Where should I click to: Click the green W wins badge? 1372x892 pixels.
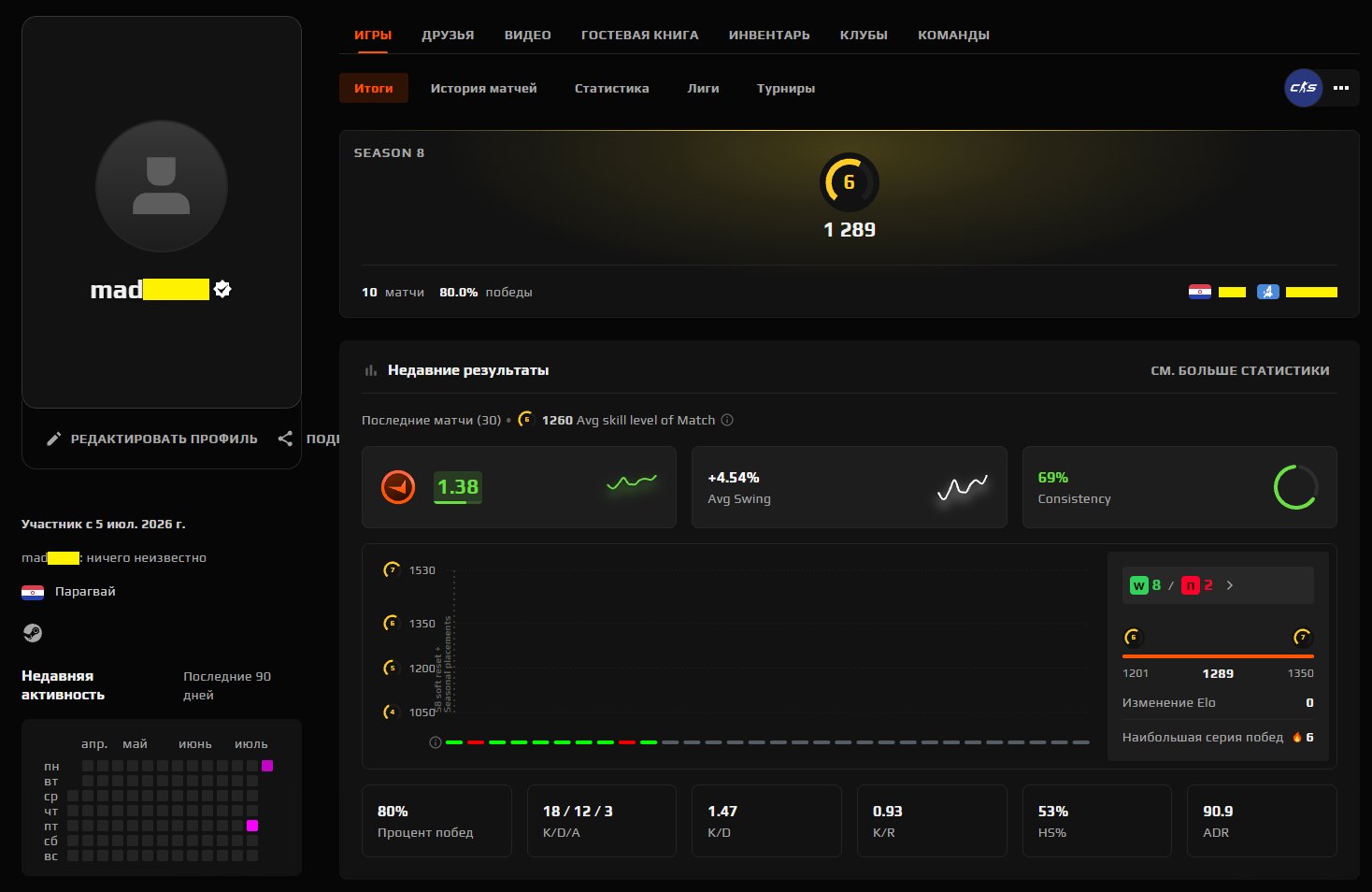[1138, 585]
